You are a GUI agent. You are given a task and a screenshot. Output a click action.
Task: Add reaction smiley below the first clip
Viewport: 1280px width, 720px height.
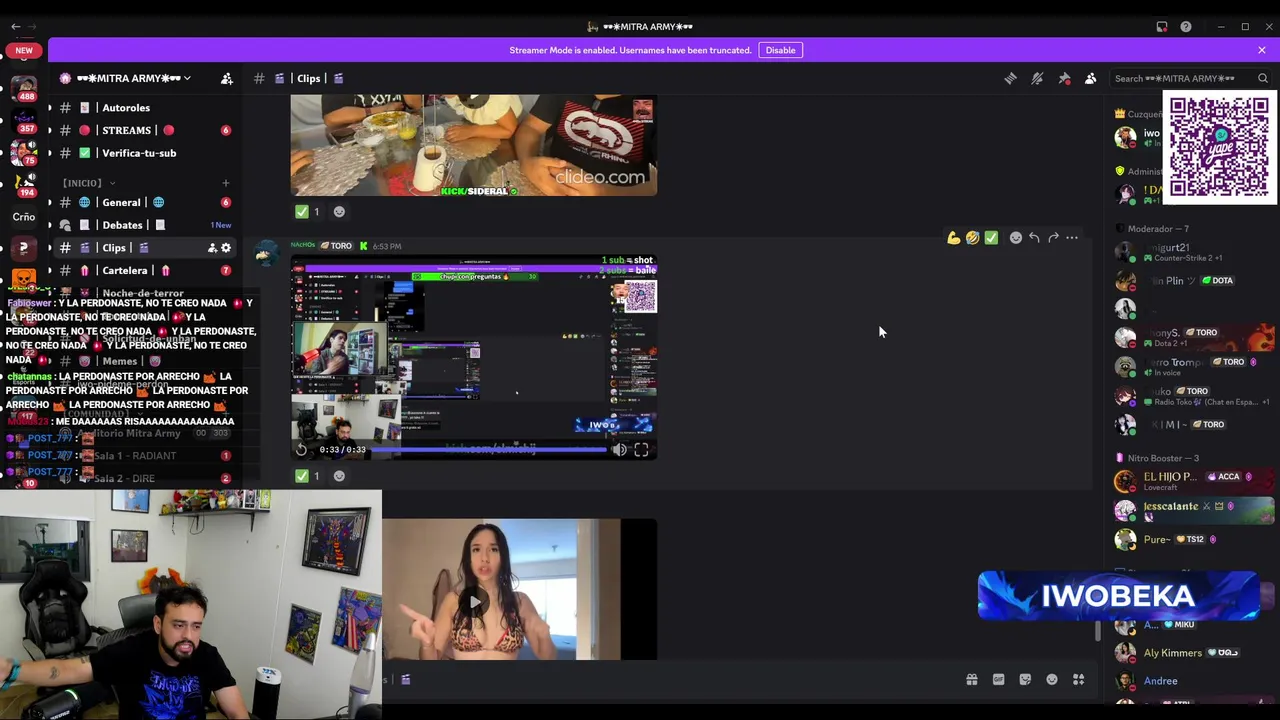pyautogui.click(x=339, y=212)
